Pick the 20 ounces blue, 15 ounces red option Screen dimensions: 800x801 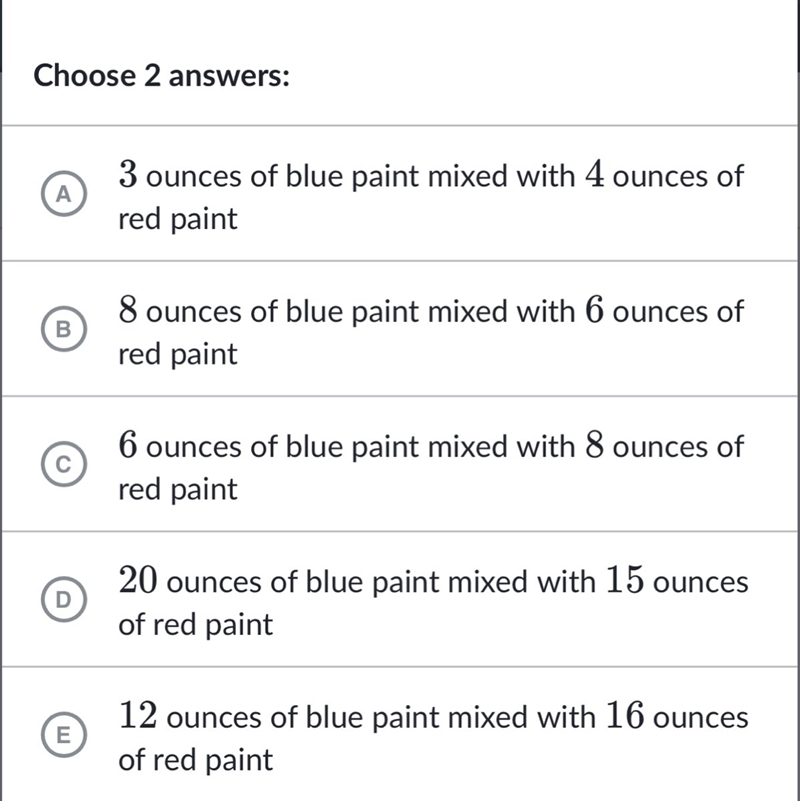pos(400,599)
